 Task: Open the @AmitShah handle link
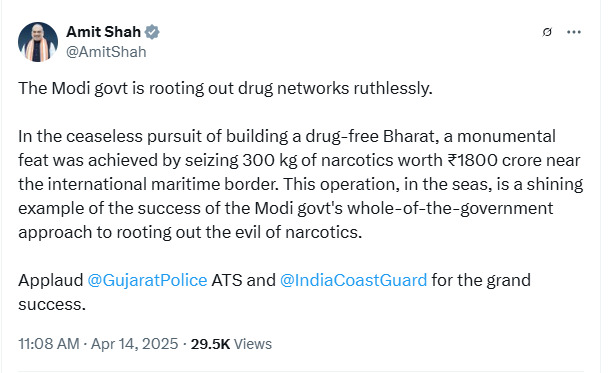point(106,52)
